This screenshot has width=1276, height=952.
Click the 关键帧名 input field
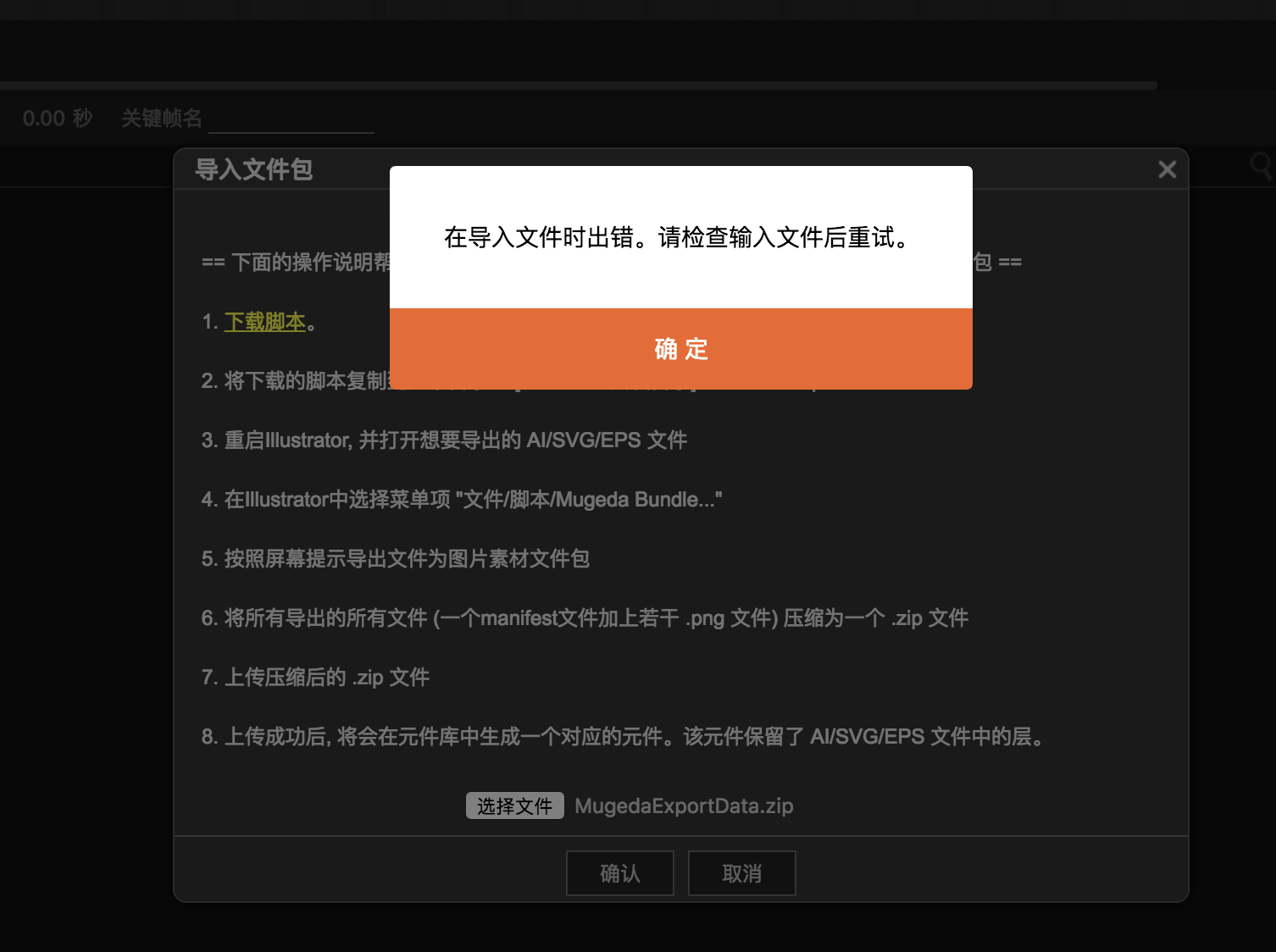pyautogui.click(x=291, y=119)
